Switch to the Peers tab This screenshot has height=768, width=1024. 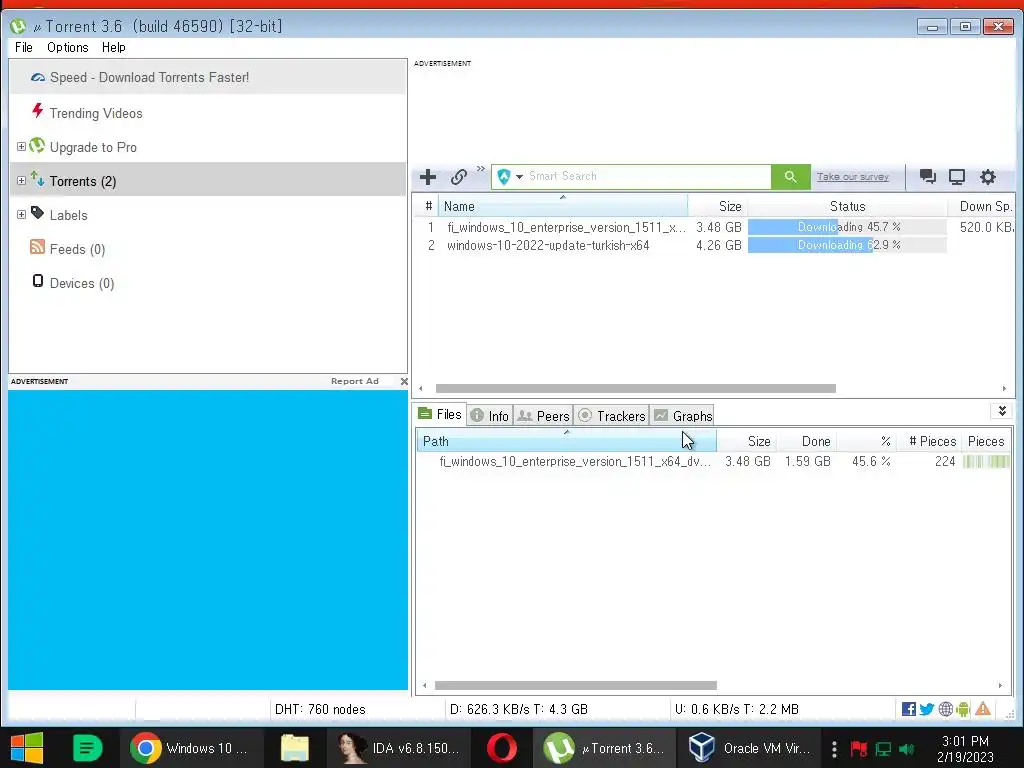tap(543, 416)
